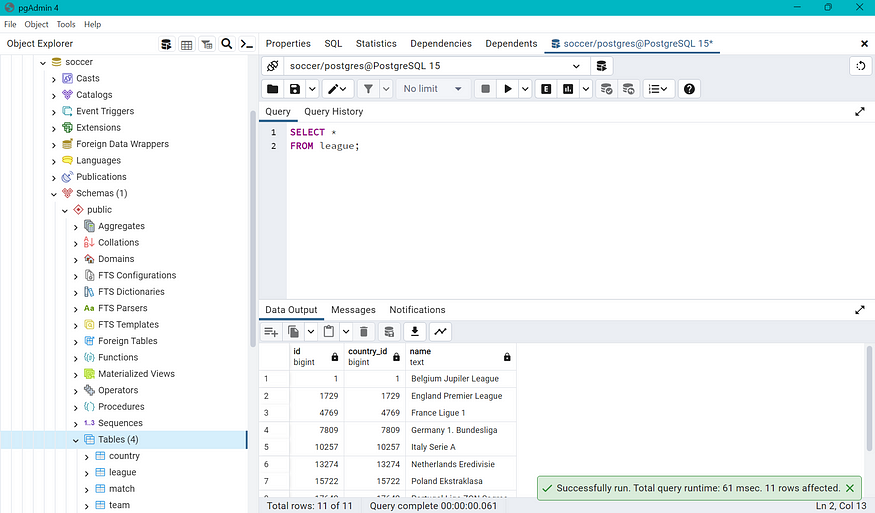
Task: Stop the query with the stop icon
Action: pos(485,89)
